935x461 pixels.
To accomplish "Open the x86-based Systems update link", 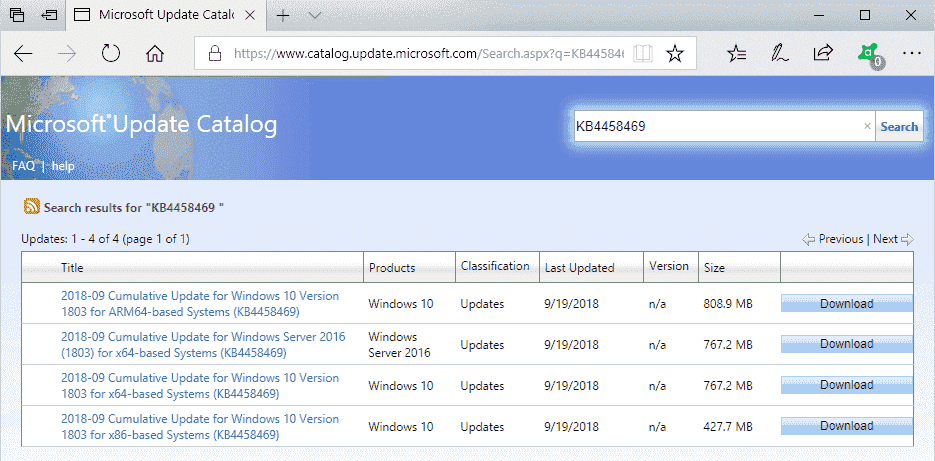I will pos(200,427).
